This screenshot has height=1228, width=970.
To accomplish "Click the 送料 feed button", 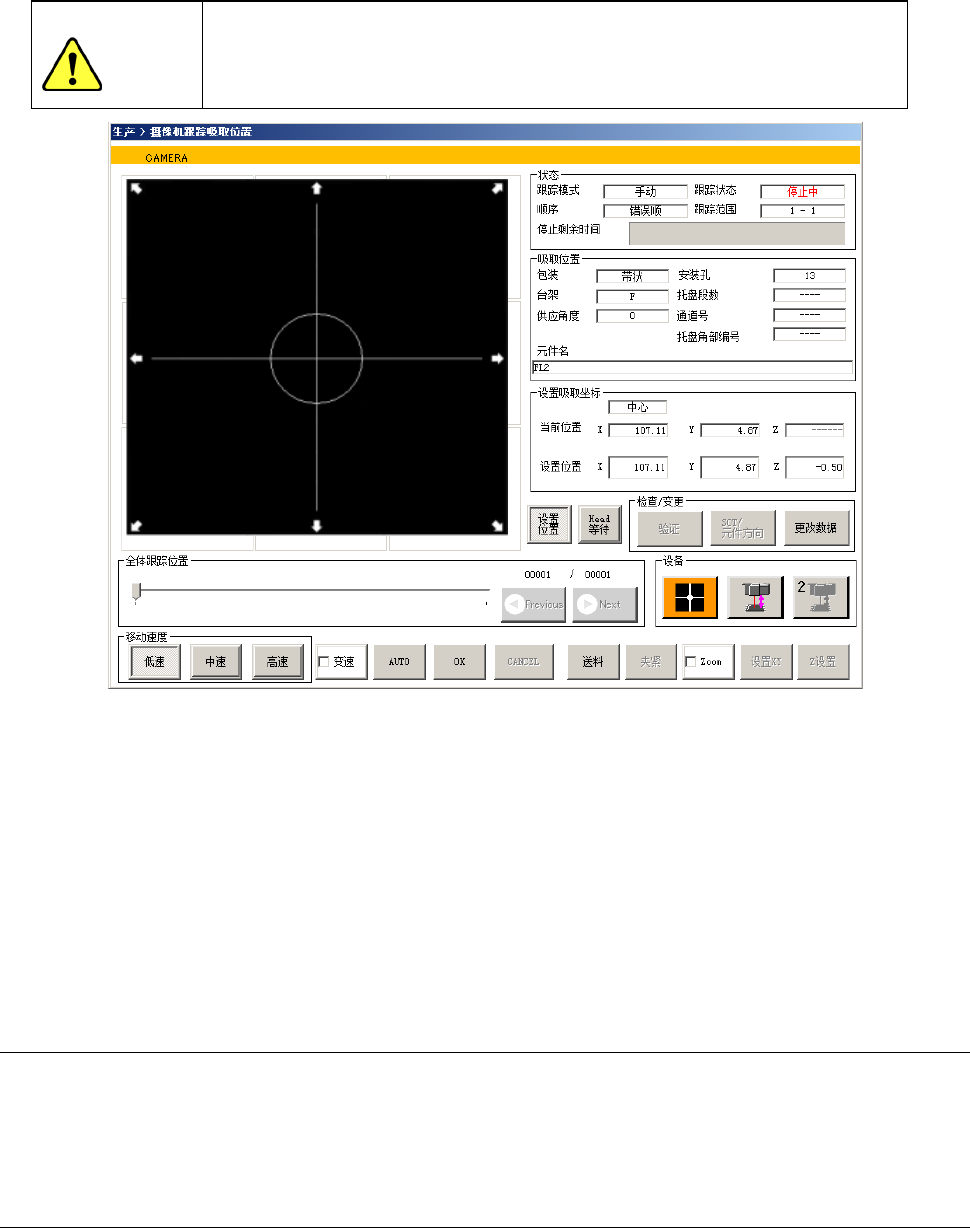I will coord(594,662).
